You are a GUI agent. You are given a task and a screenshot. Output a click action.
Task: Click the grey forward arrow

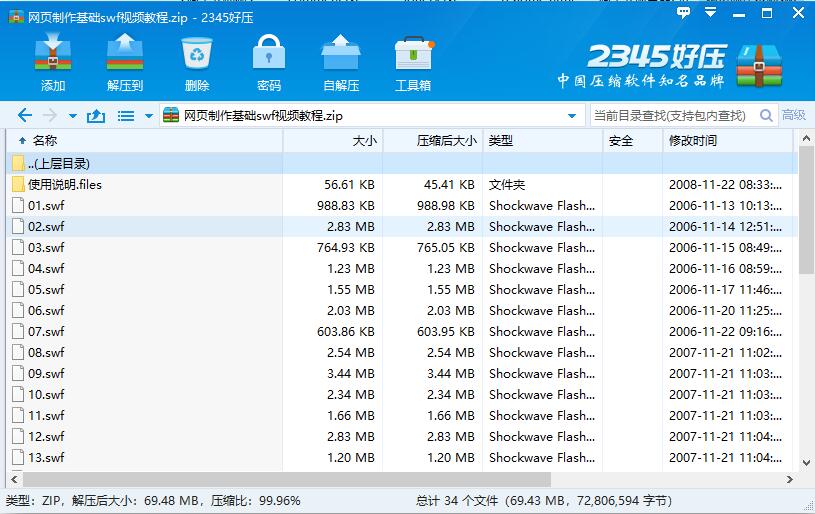(x=50, y=115)
